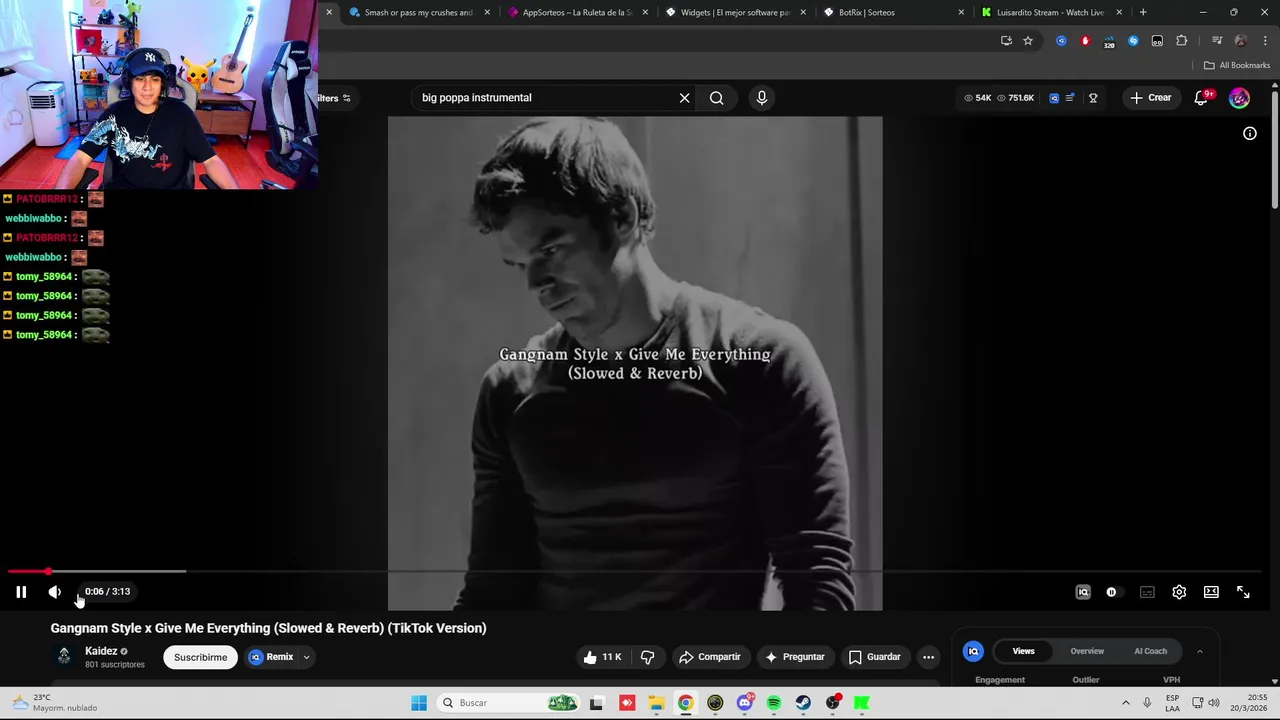Click the page scrollbar on the right
The height and width of the screenshot is (720, 1280).
point(1275,150)
